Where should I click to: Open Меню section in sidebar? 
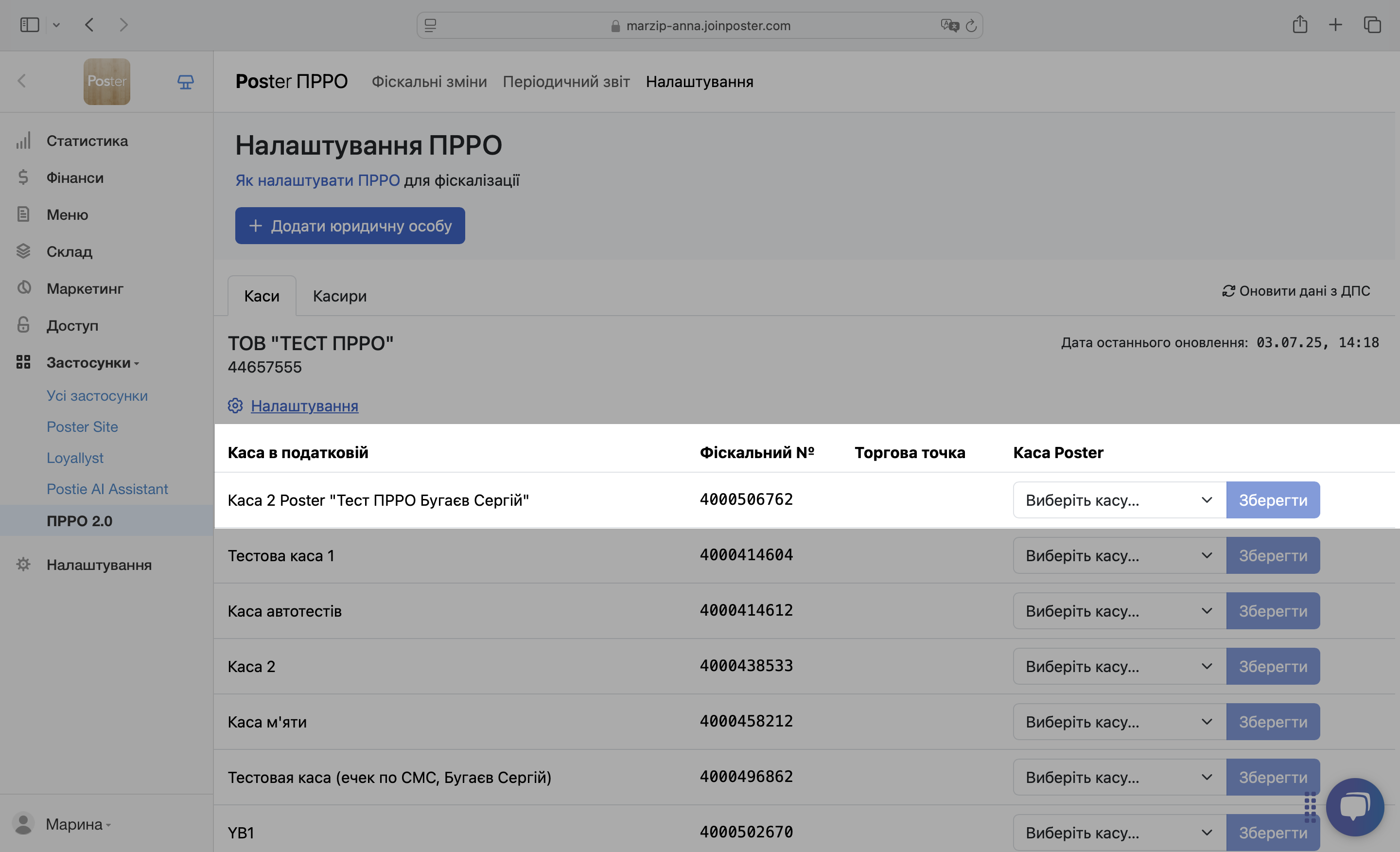[67, 214]
